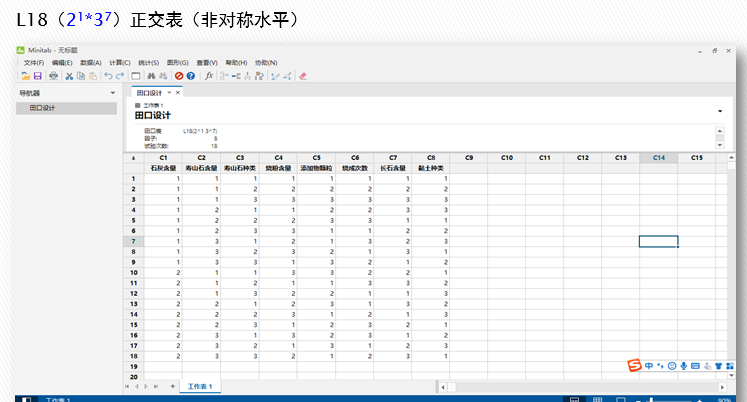747x402 pixels.
Task: Select the 工作表 1 sheet tab
Action: click(200, 386)
